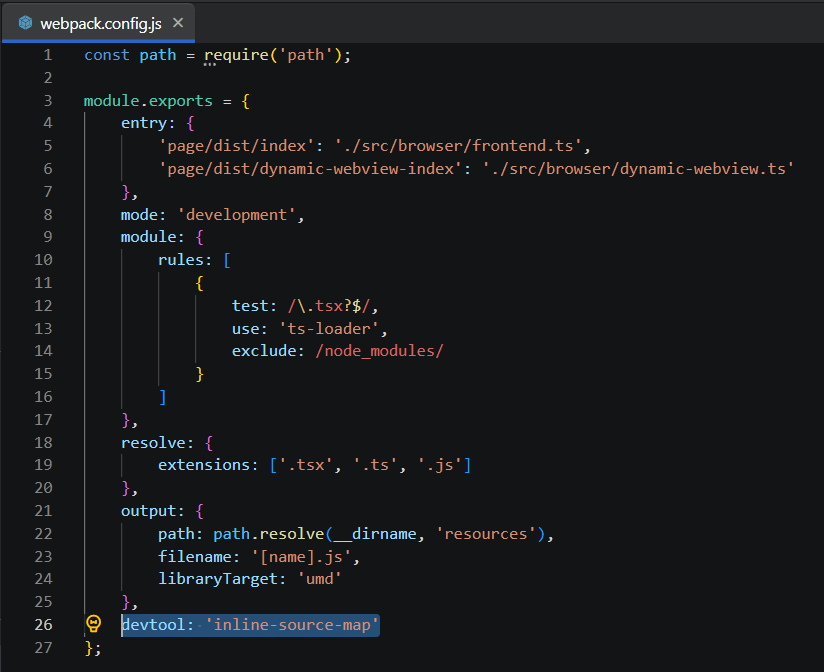The height and width of the screenshot is (672, 824).
Task: Click the 'output' property key
Action: click(x=149, y=511)
